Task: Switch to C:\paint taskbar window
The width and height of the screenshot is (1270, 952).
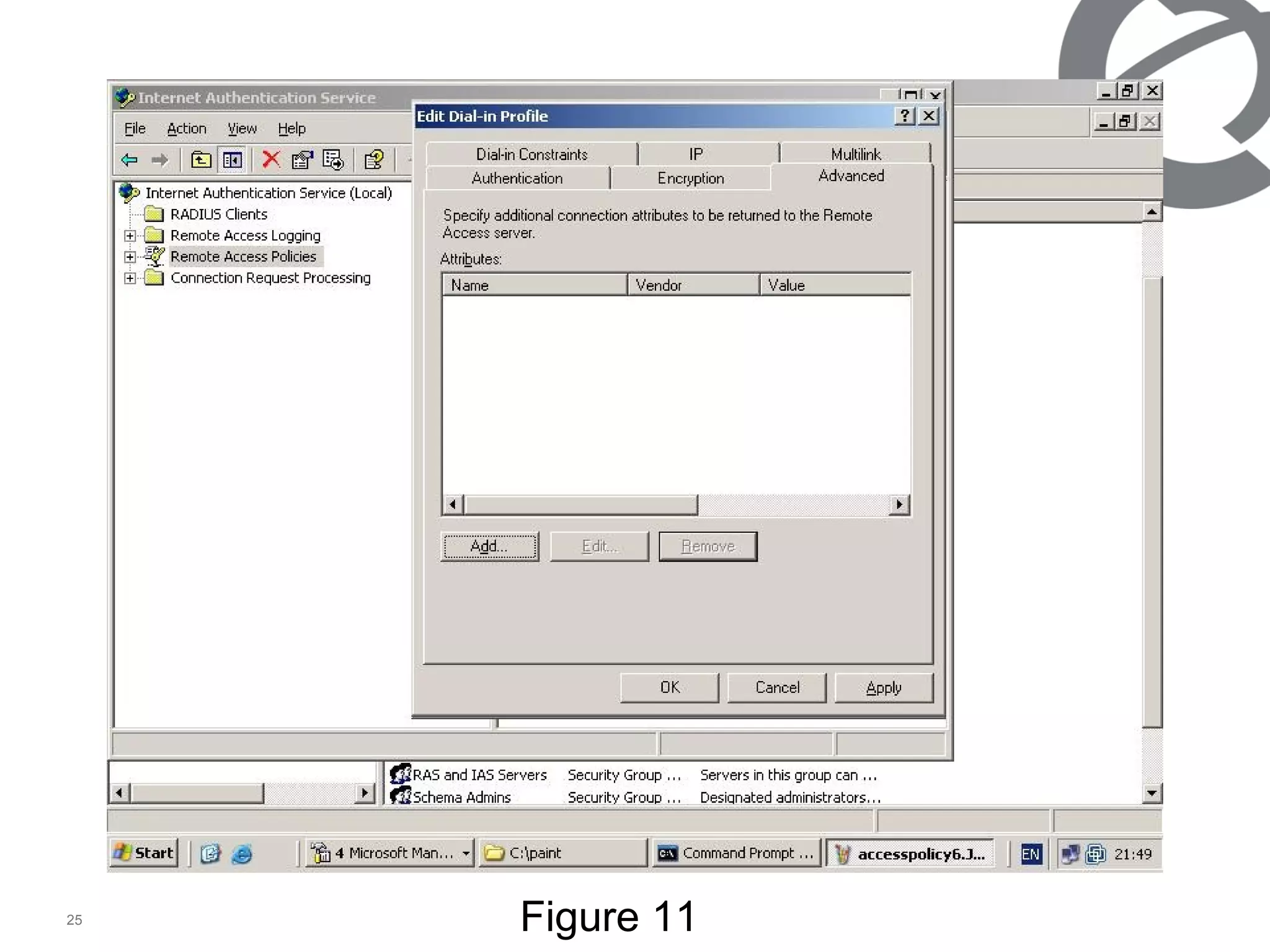Action: [563, 853]
